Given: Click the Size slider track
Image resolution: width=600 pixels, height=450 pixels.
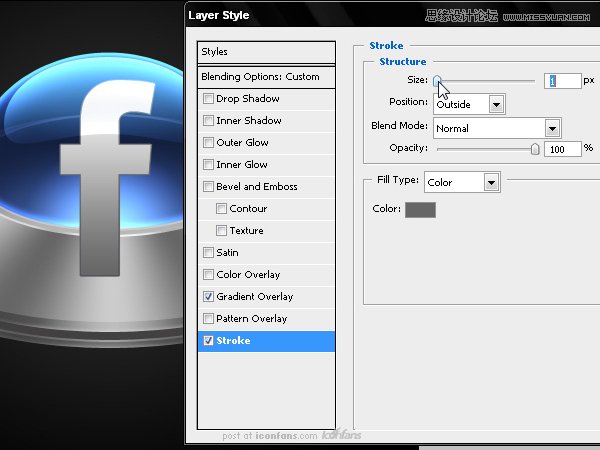Looking at the screenshot, I should coord(486,81).
